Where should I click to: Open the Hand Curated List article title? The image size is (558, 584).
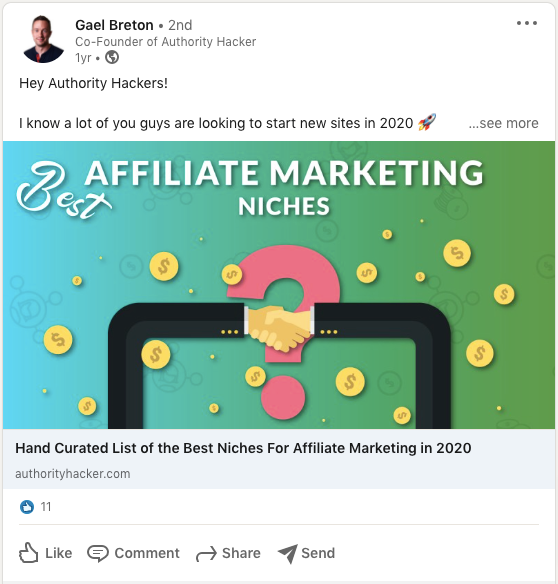click(x=243, y=448)
